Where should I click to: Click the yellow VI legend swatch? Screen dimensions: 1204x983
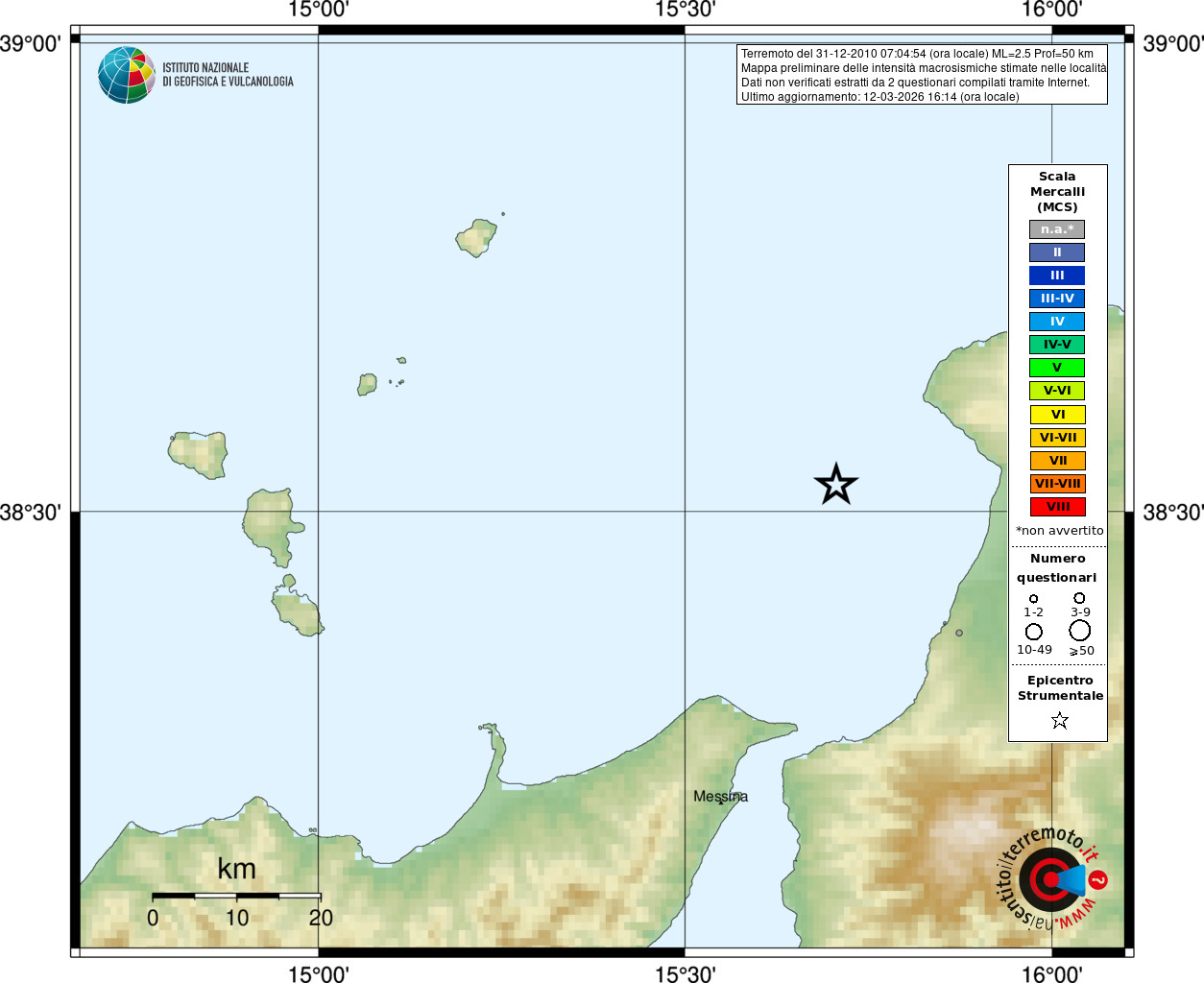(1057, 415)
